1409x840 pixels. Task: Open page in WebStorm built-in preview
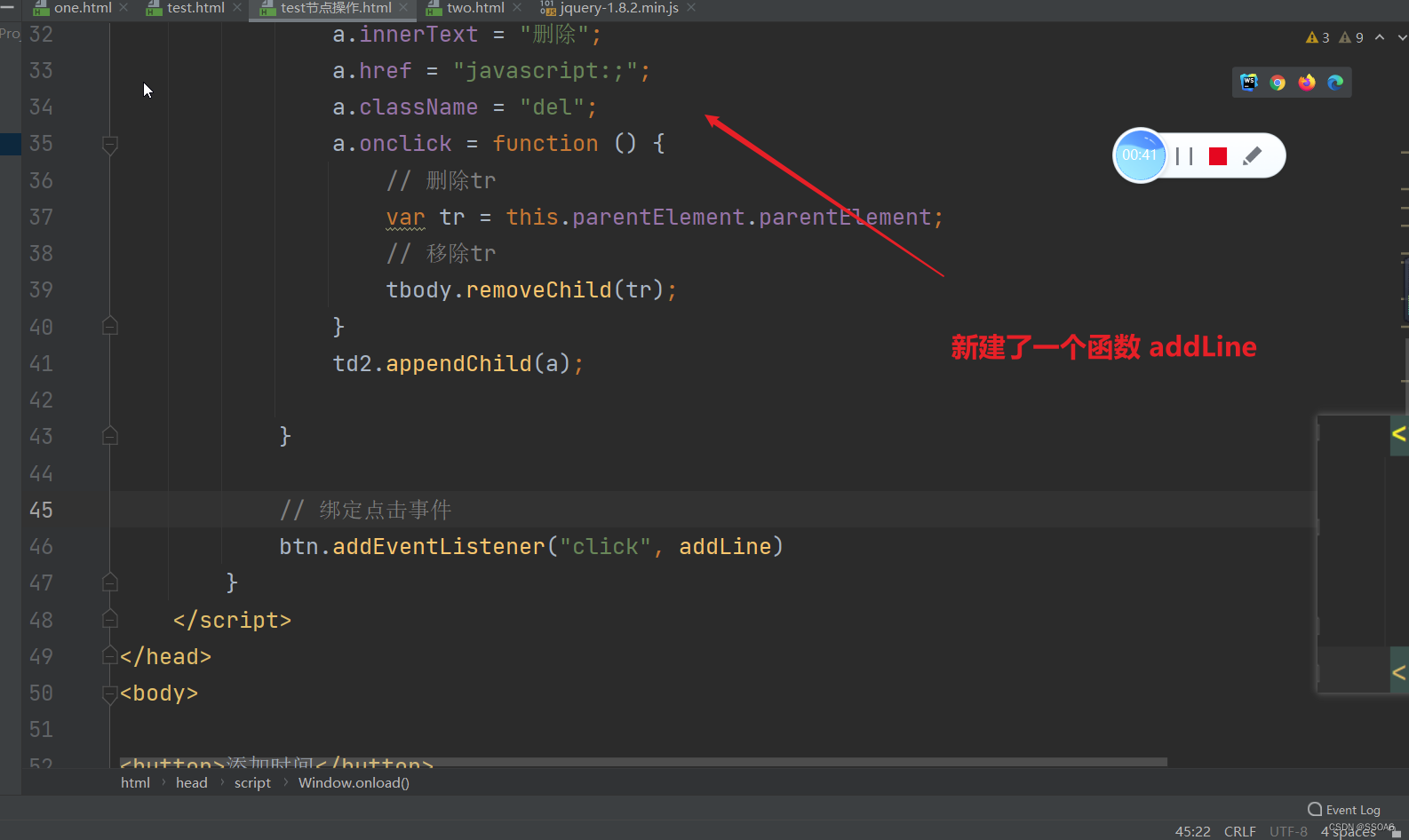[1249, 83]
